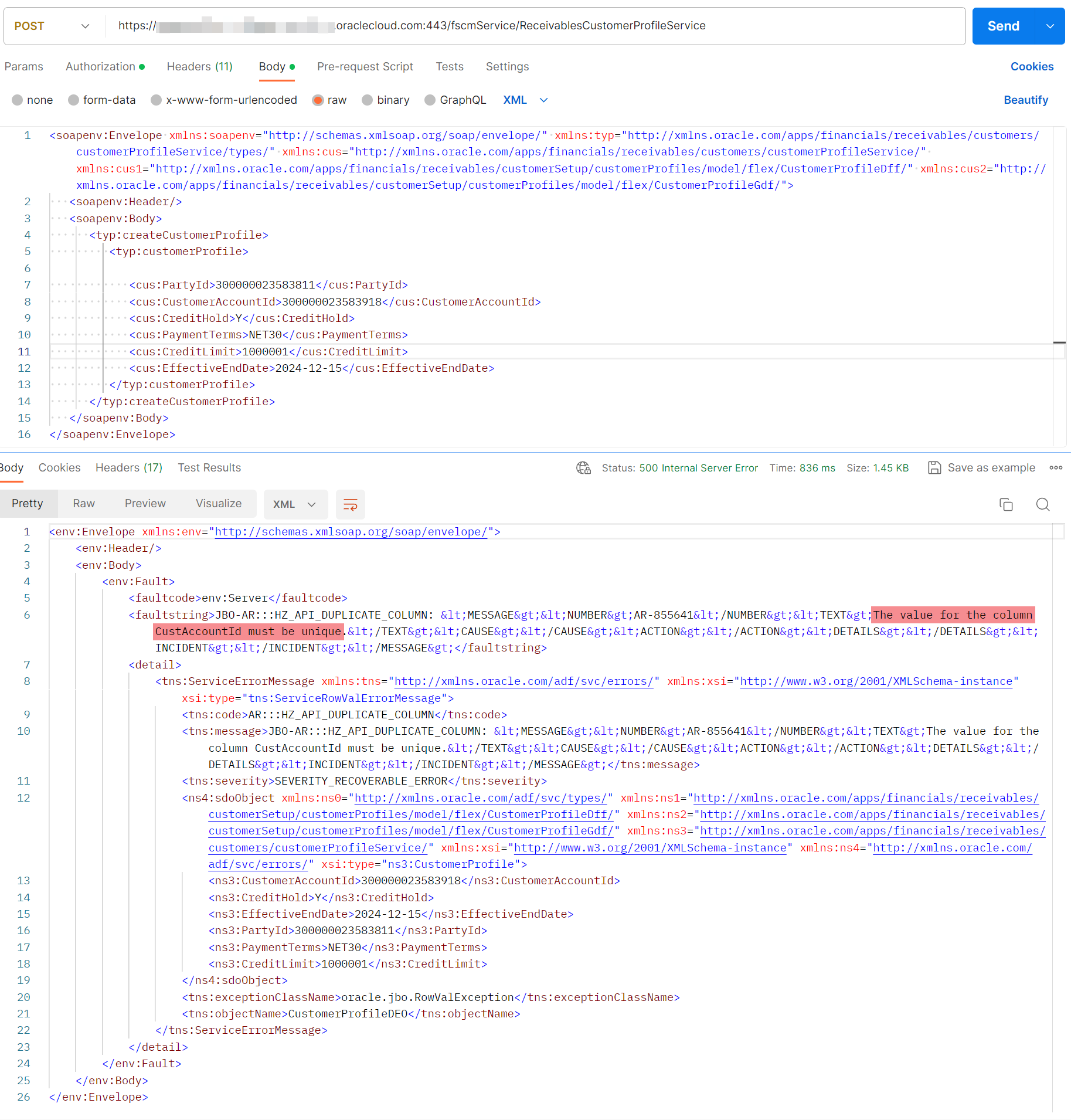
Task: Select the none body type
Action: (x=32, y=100)
